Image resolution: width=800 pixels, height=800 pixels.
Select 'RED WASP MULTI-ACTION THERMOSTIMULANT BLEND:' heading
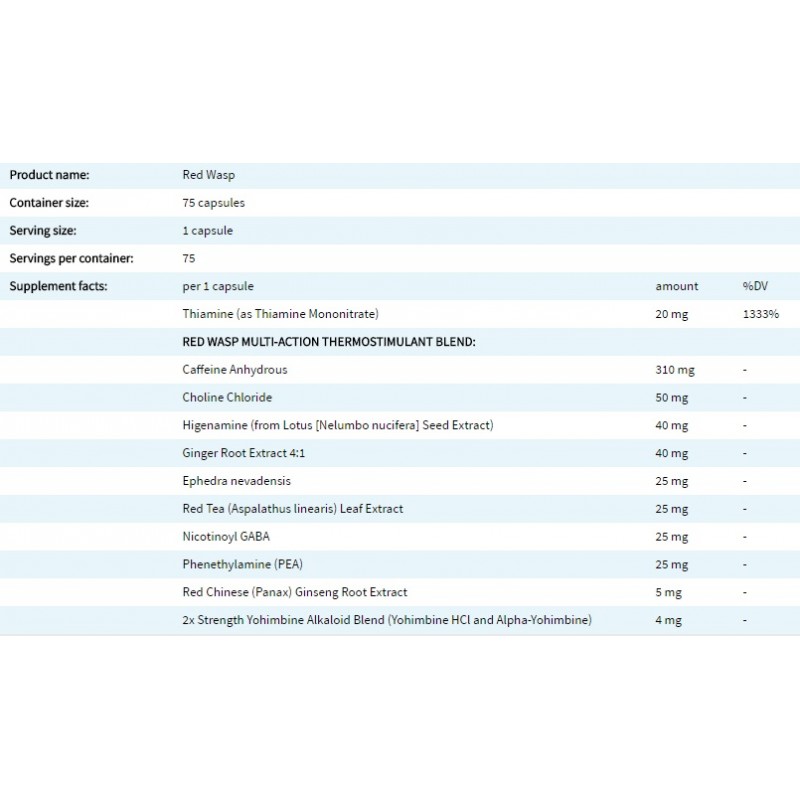click(x=329, y=342)
